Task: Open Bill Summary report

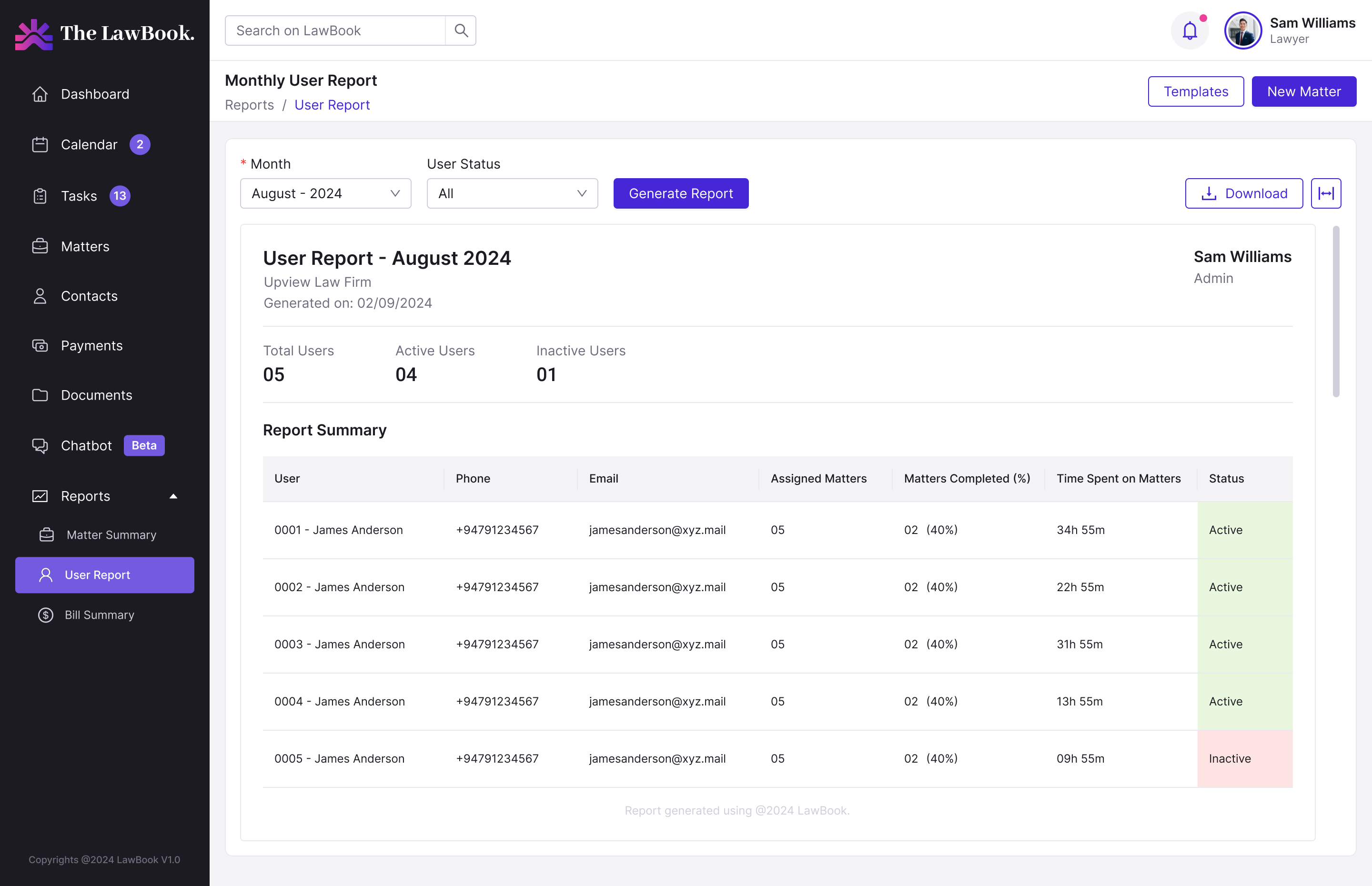Action: (x=86, y=615)
